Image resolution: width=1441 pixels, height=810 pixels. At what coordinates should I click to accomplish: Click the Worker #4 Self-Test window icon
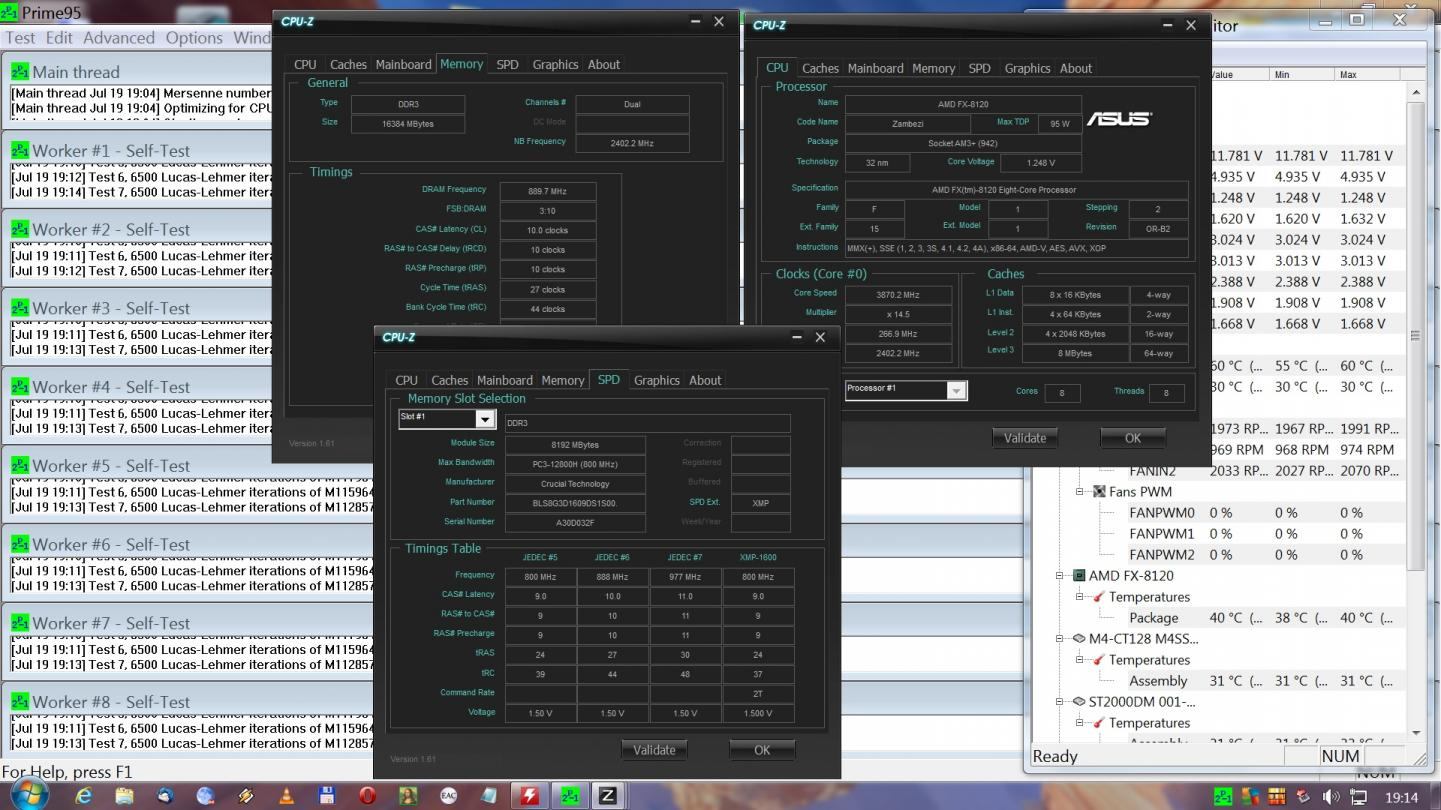tap(20, 386)
